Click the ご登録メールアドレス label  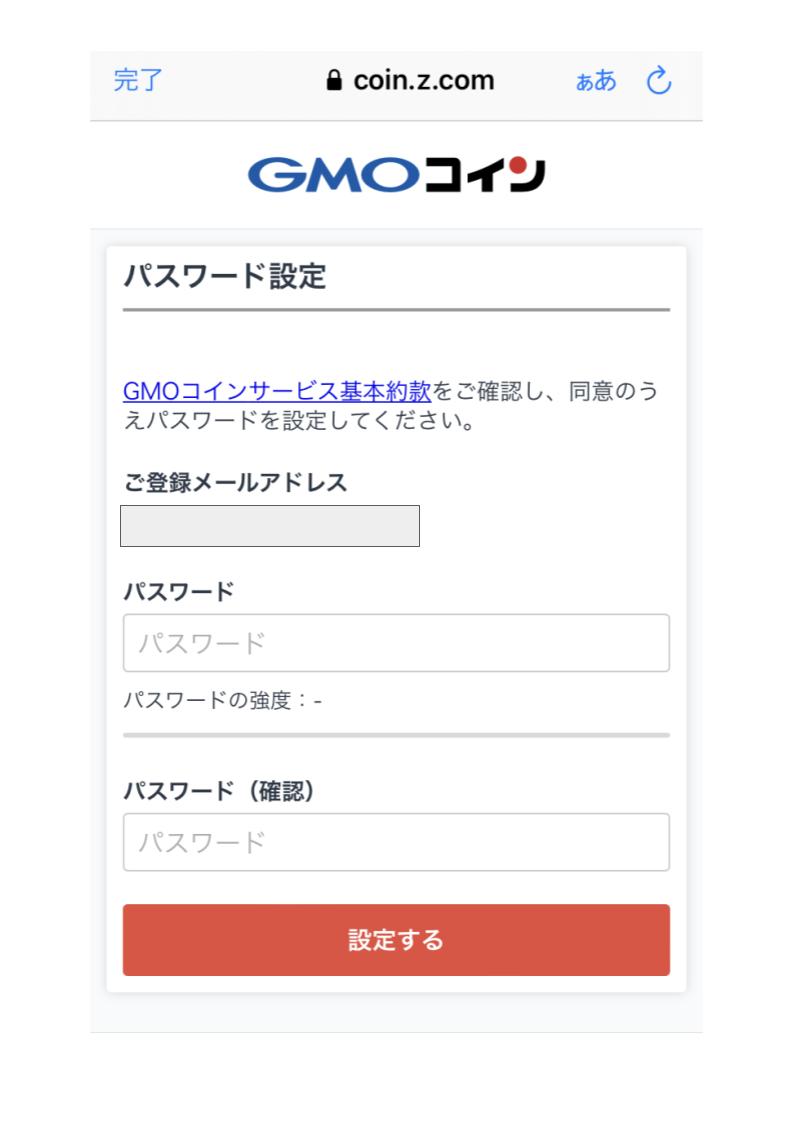(235, 483)
